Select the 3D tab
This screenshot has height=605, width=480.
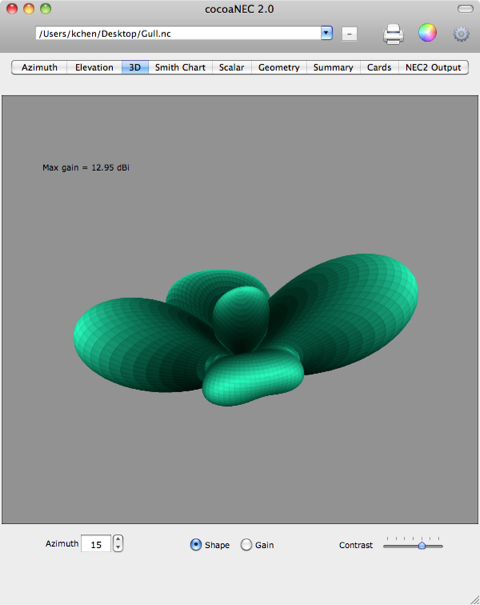tap(135, 67)
